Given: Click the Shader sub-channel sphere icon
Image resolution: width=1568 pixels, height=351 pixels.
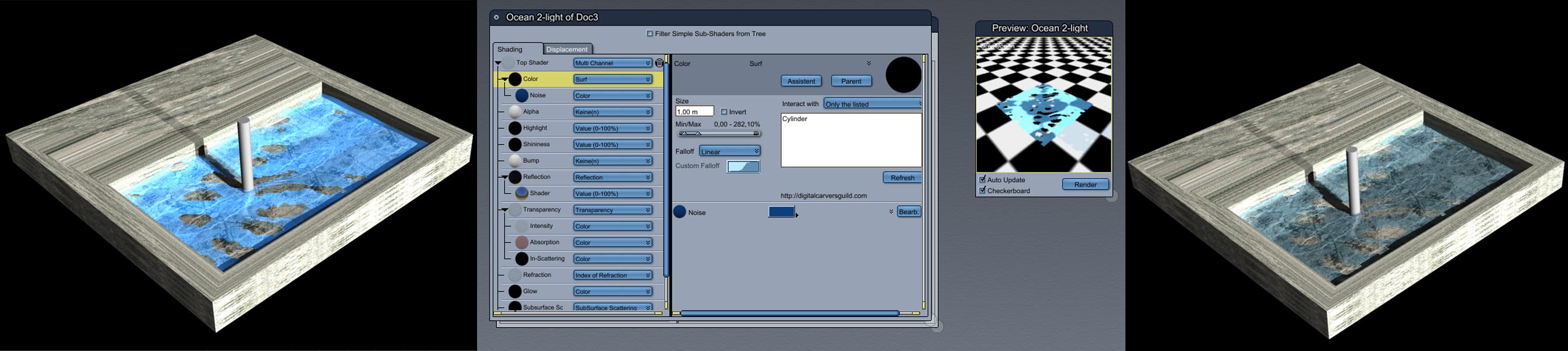Looking at the screenshot, I should coord(521,193).
